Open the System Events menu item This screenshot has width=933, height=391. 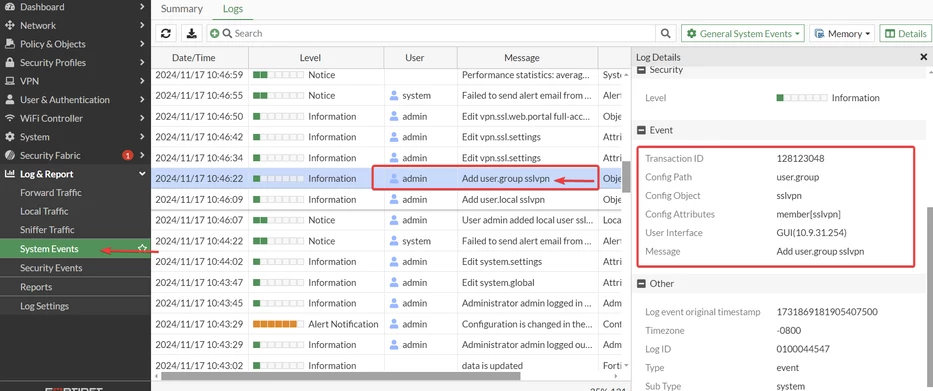click(75, 249)
